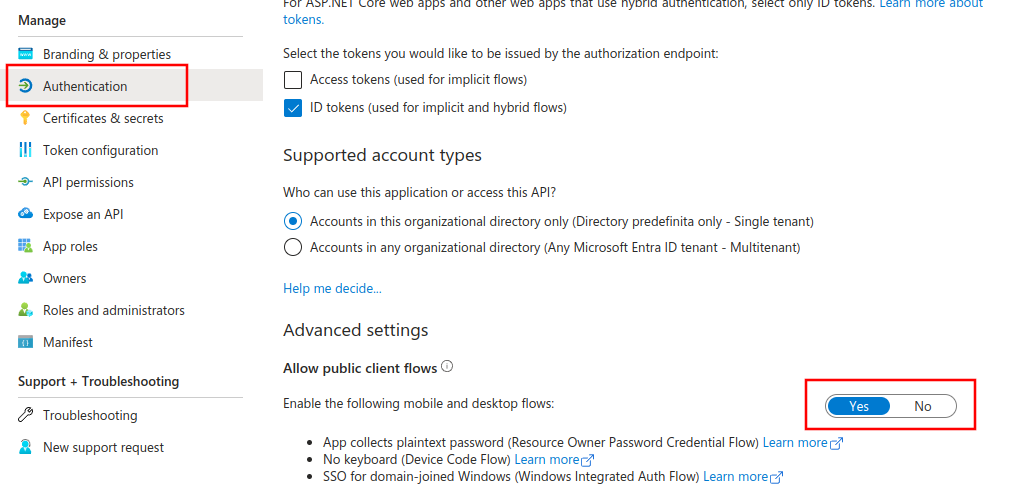Viewport: 1016px width, 495px height.
Task: Click the Owners people icon
Action: point(25,278)
